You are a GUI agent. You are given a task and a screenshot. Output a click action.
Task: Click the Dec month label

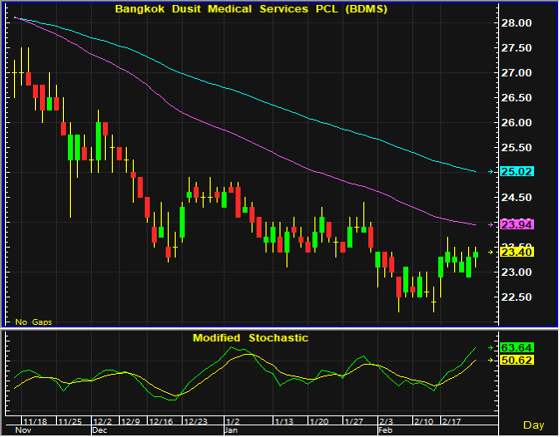click(x=100, y=430)
